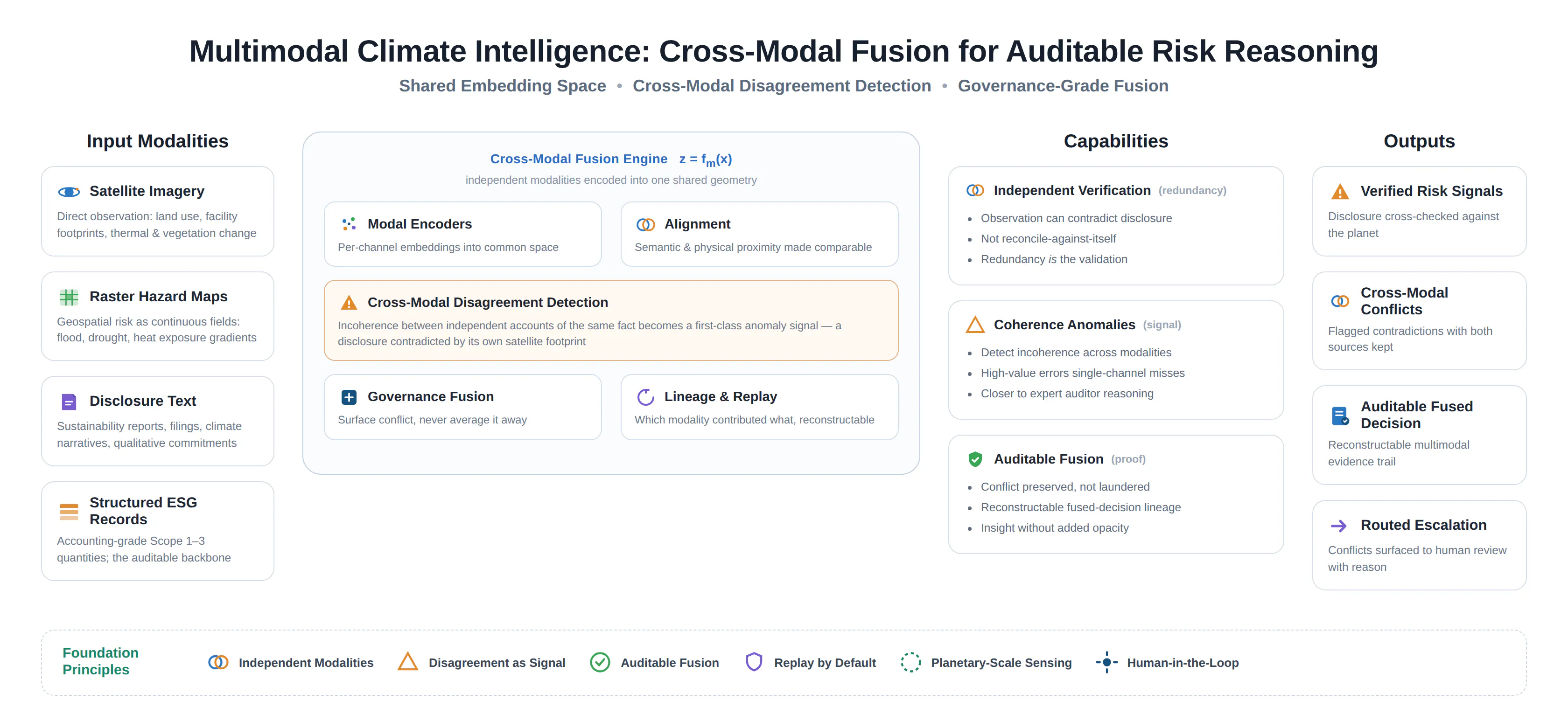Click the orange Structured ESG Records icon
Screen dimensions: 1568x714
69,512
